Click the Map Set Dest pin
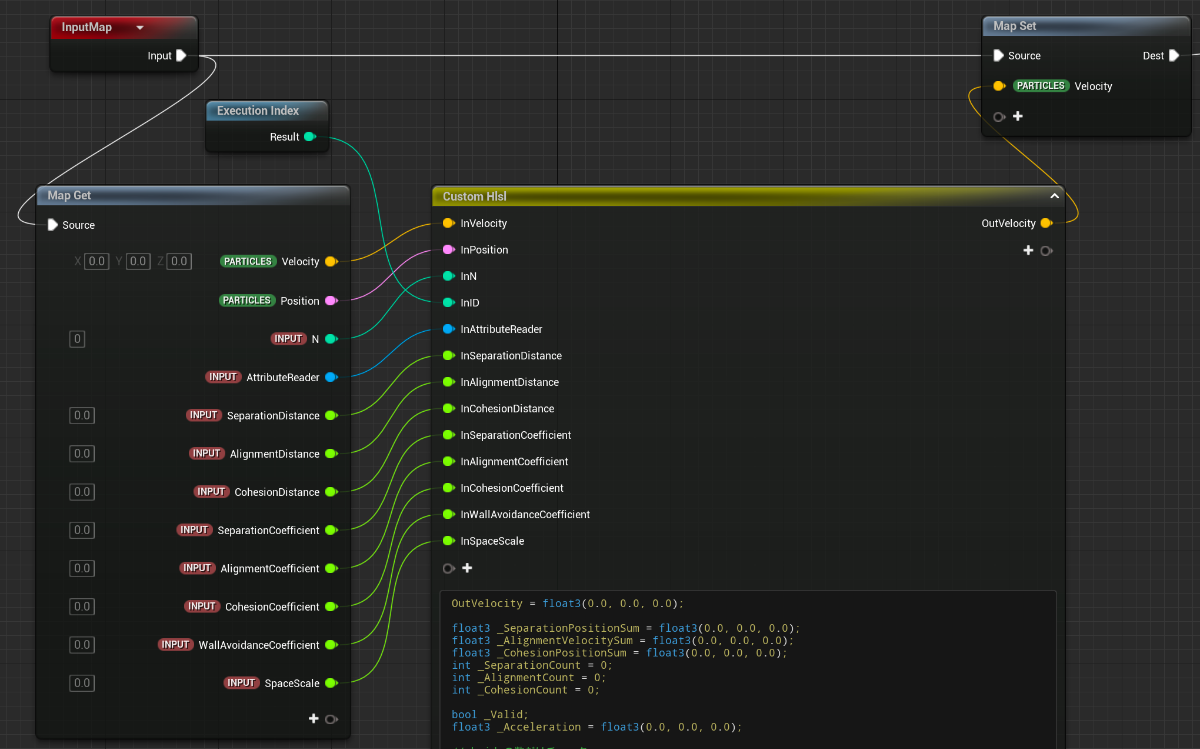 (x=1174, y=56)
